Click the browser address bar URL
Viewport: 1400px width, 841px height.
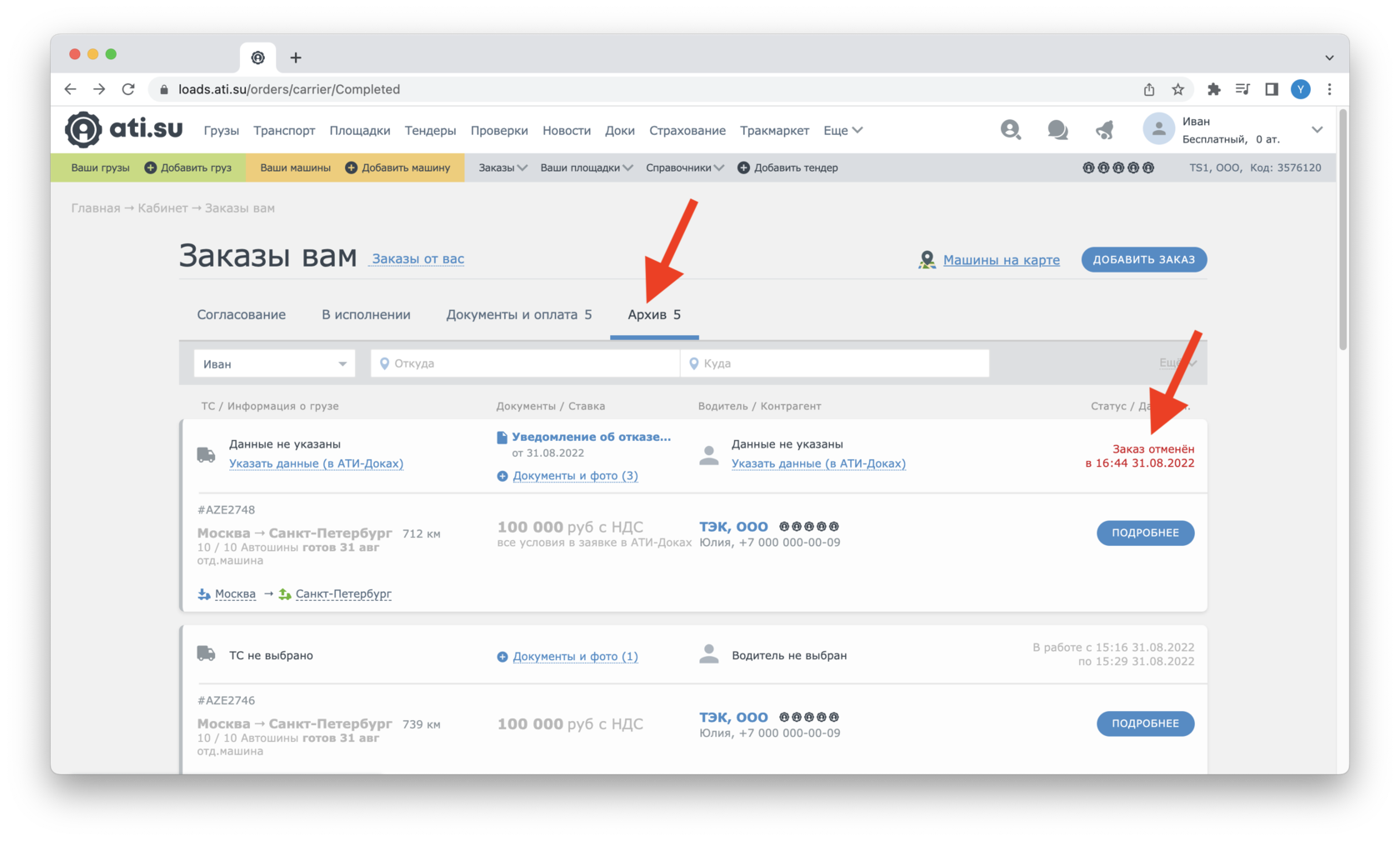(x=289, y=89)
